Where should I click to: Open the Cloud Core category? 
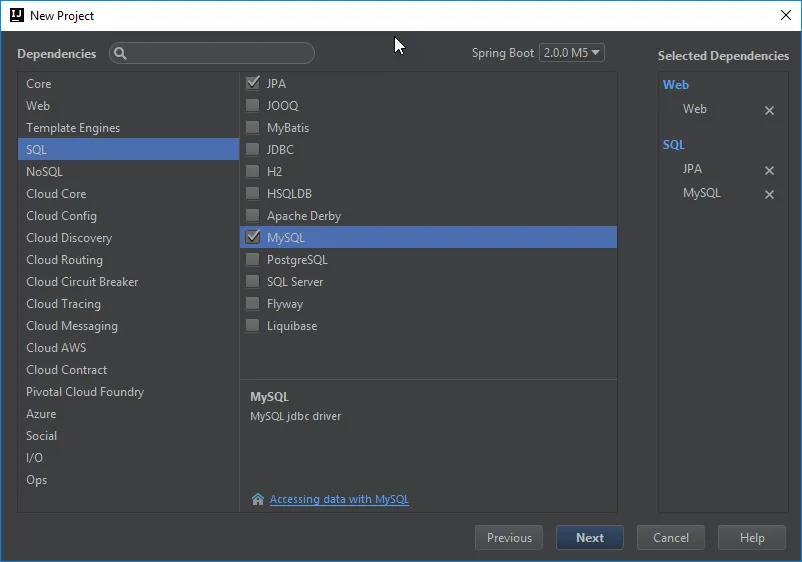[128, 193]
